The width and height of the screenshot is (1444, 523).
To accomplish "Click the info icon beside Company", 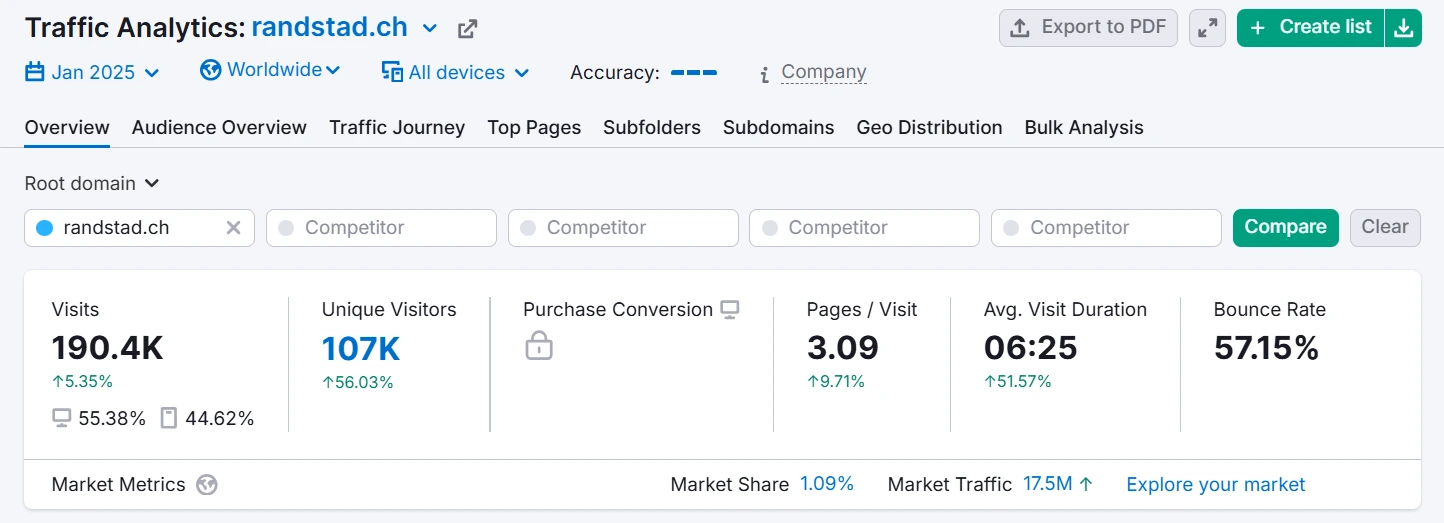I will click(764, 73).
